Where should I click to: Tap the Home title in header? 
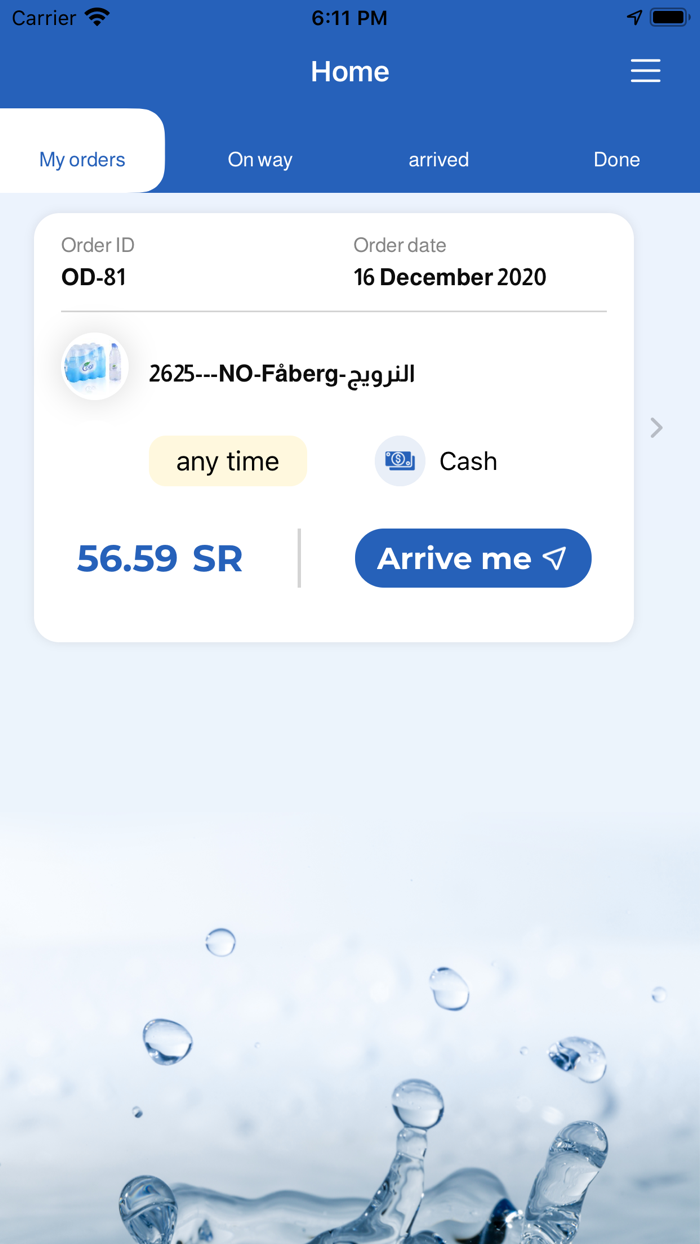(x=350, y=71)
